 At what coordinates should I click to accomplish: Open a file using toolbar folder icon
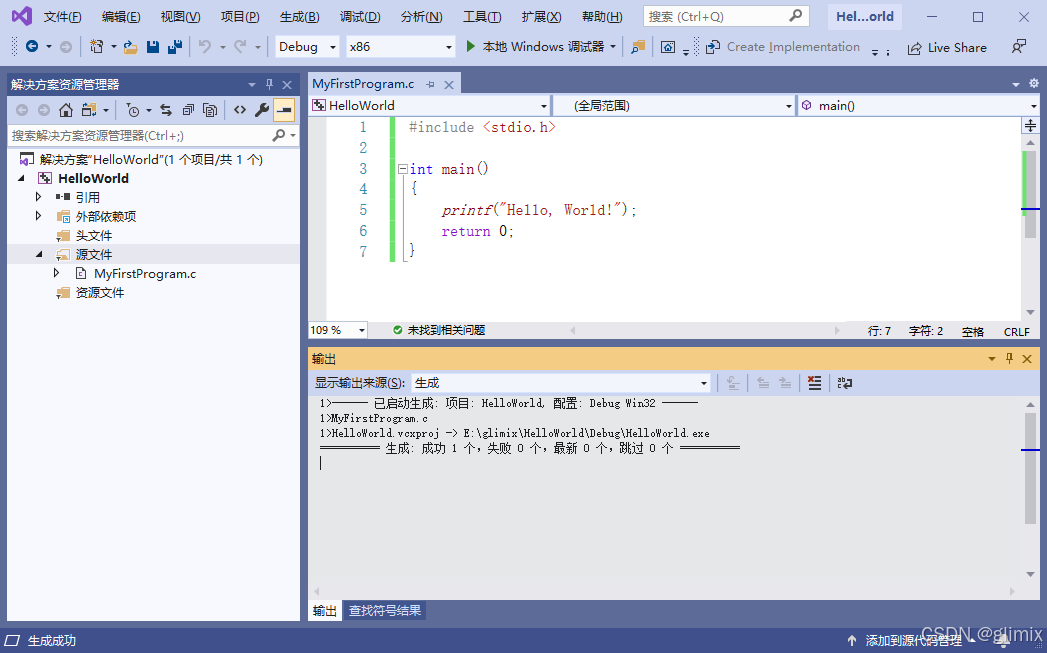coord(131,47)
